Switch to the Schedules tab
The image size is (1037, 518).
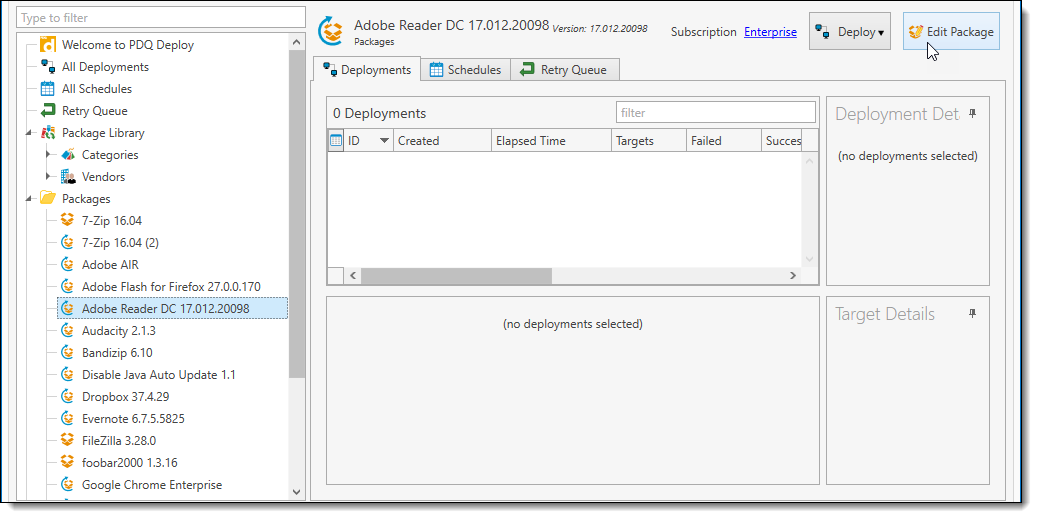[466, 69]
